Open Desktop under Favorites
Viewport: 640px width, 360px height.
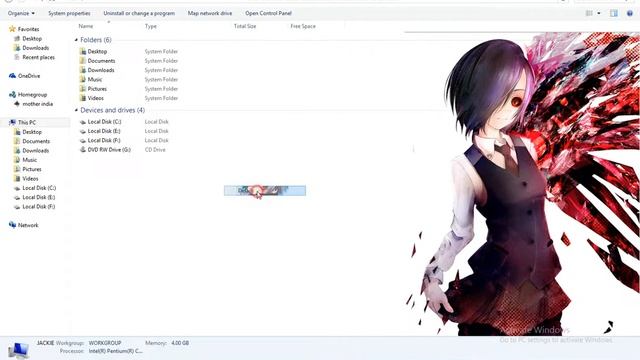coord(32,38)
